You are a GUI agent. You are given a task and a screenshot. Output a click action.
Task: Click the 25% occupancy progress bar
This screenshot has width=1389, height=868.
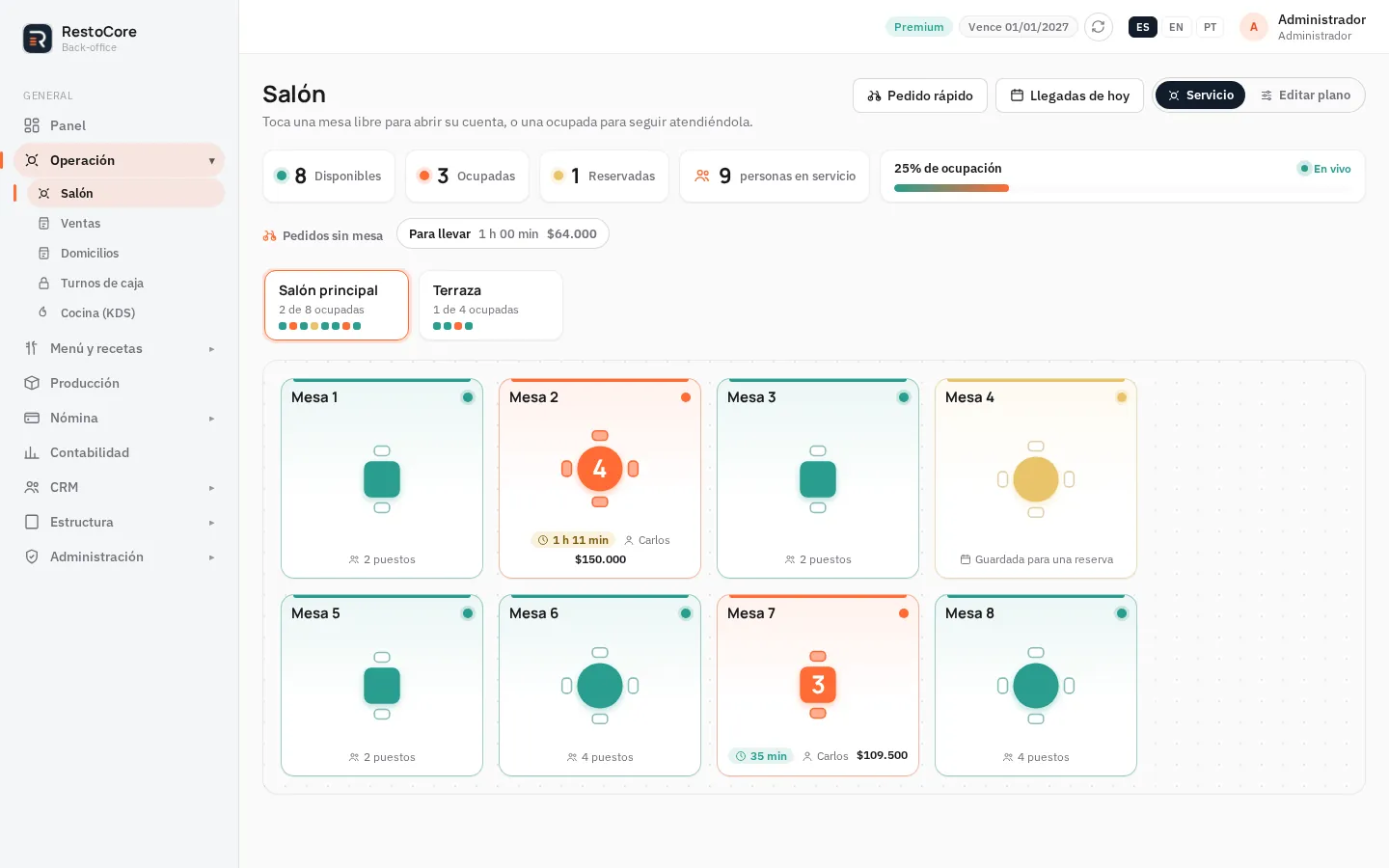tap(1123, 188)
